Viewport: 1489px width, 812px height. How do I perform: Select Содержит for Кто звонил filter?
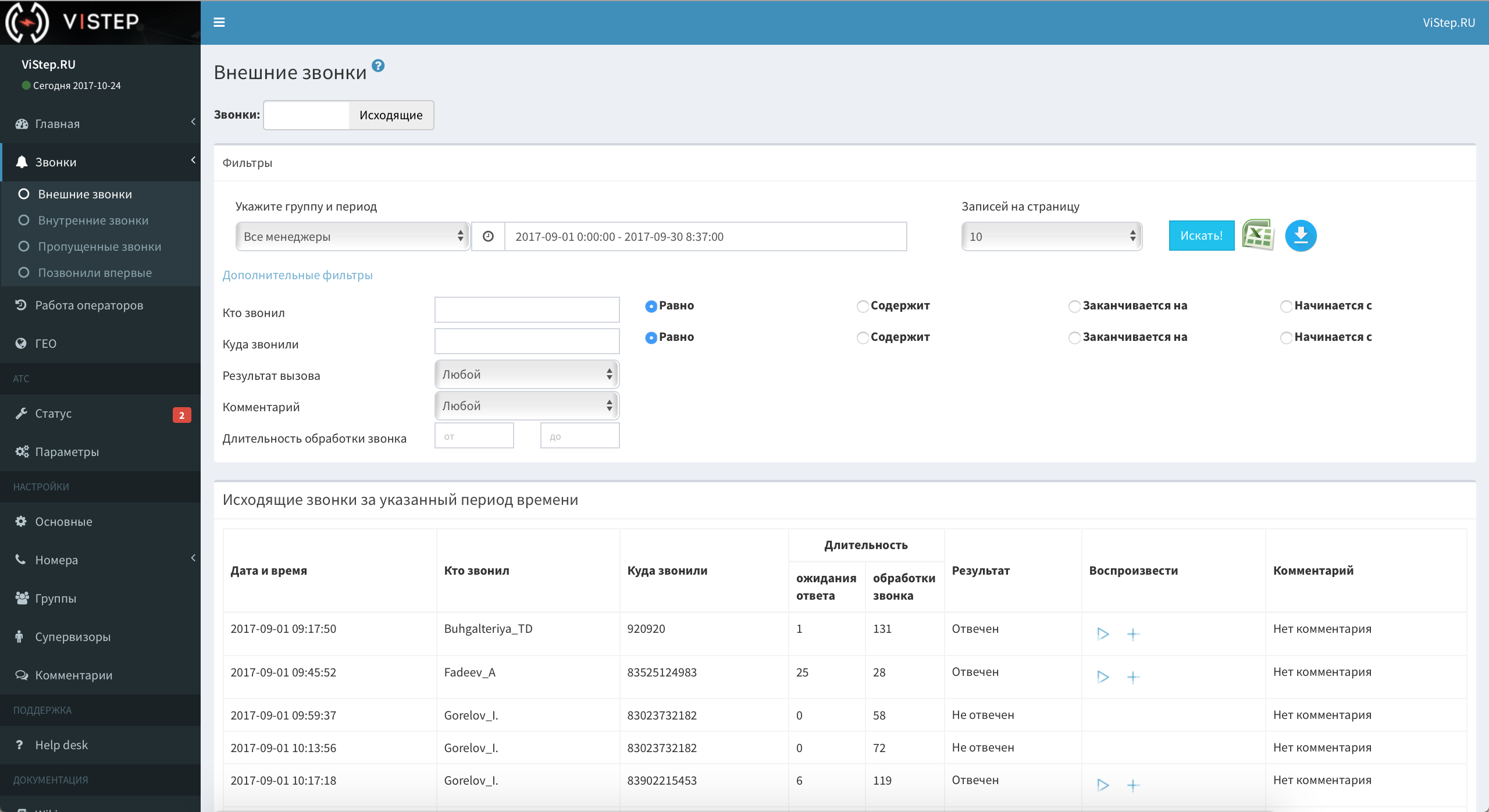tap(862, 306)
